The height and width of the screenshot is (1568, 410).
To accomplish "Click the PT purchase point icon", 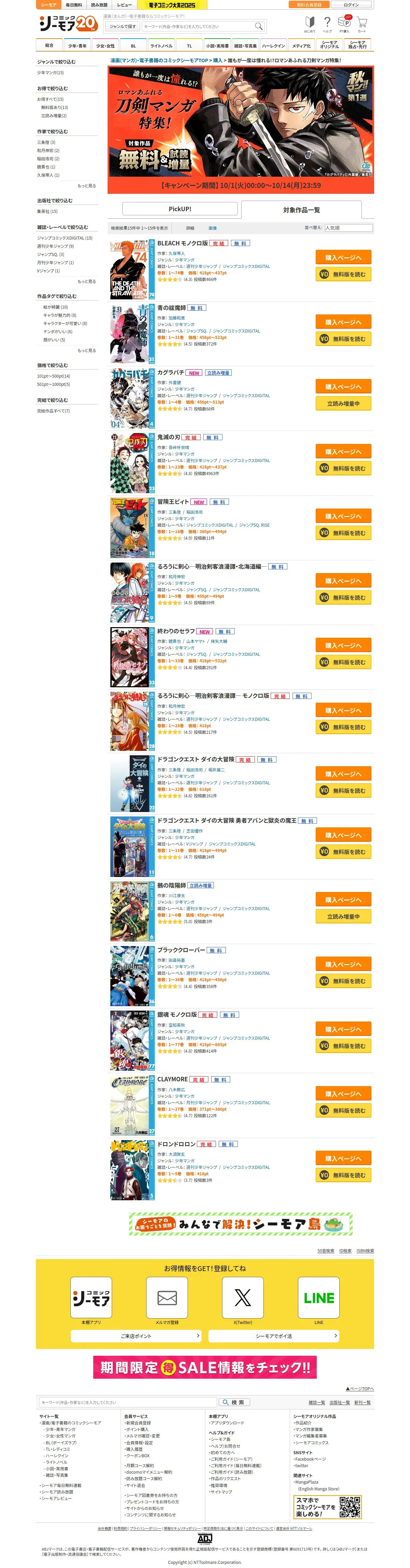I will 344,24.
